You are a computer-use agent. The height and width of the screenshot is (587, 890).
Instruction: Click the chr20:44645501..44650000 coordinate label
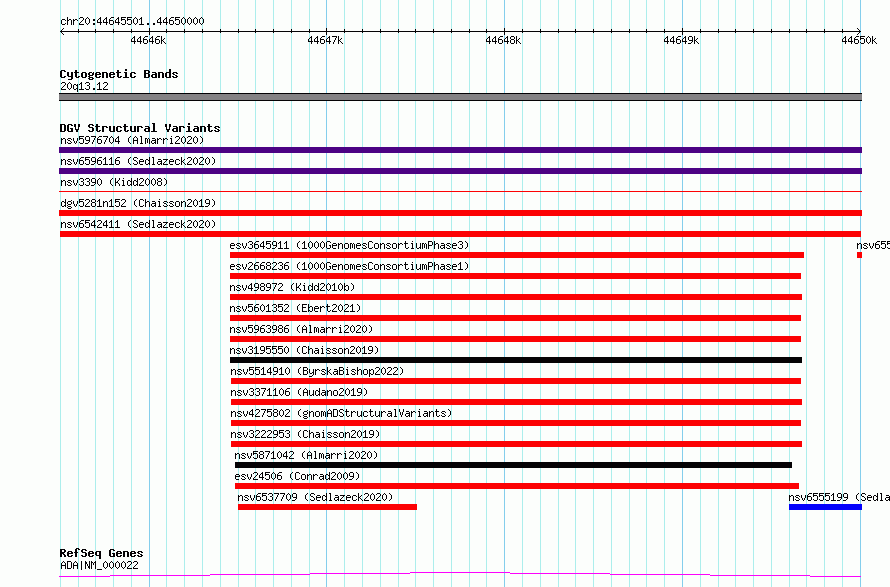pos(132,21)
